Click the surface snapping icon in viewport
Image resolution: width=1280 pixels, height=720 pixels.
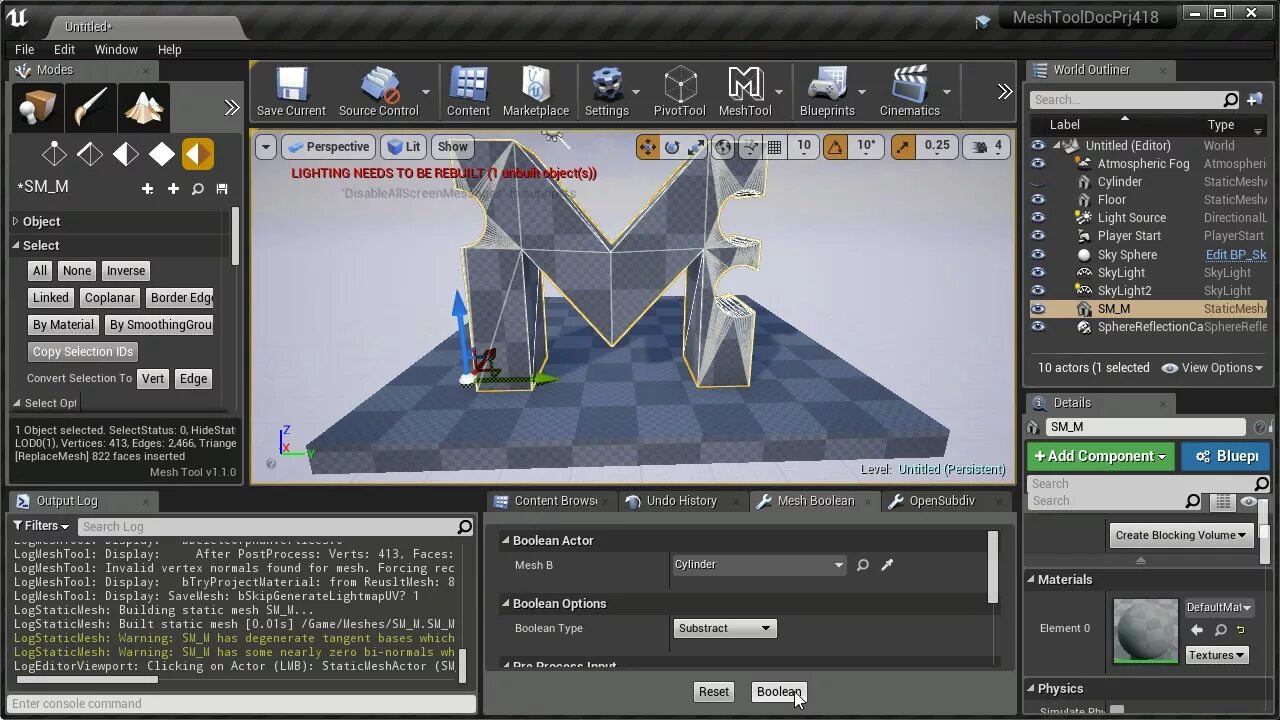coord(748,147)
